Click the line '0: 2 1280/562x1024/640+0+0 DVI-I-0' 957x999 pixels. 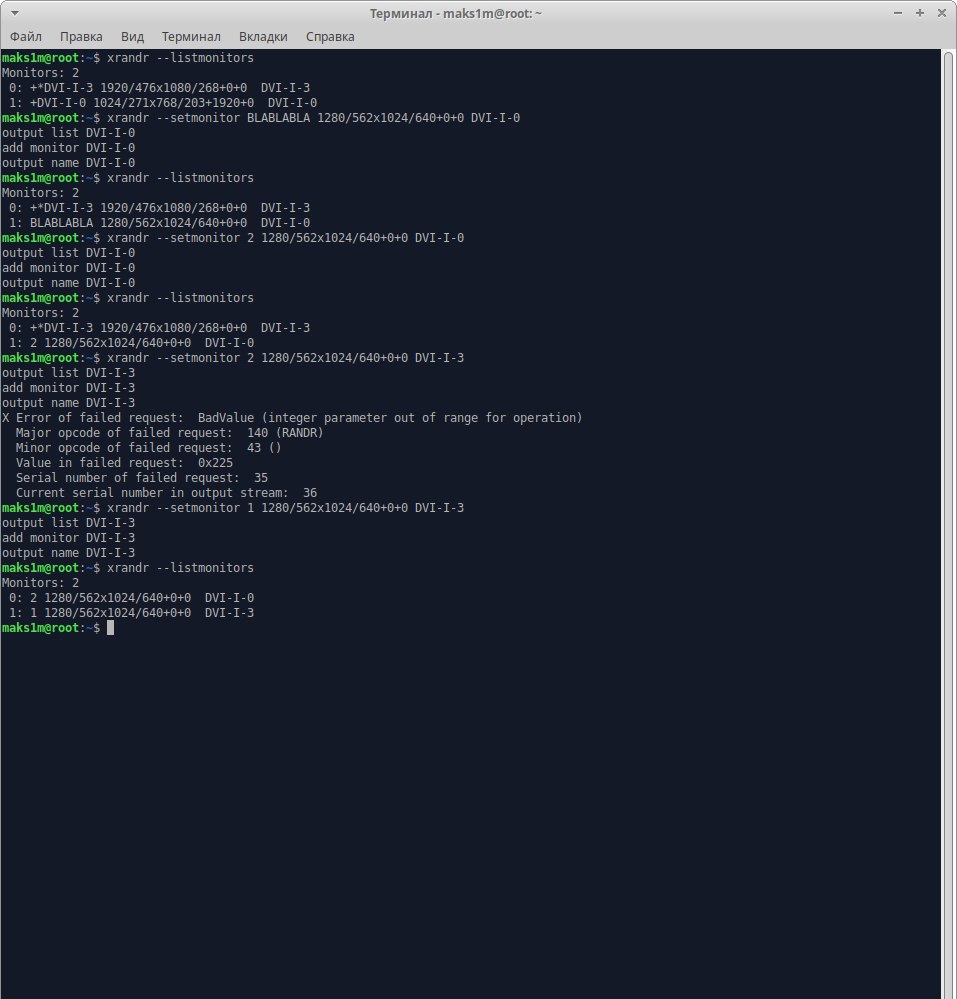[131, 598]
